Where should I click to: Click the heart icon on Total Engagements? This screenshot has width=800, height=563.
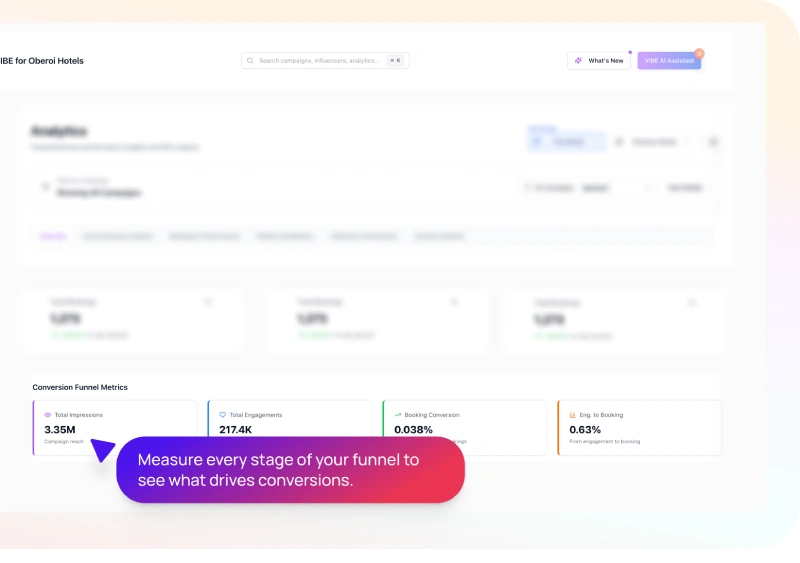pos(222,415)
